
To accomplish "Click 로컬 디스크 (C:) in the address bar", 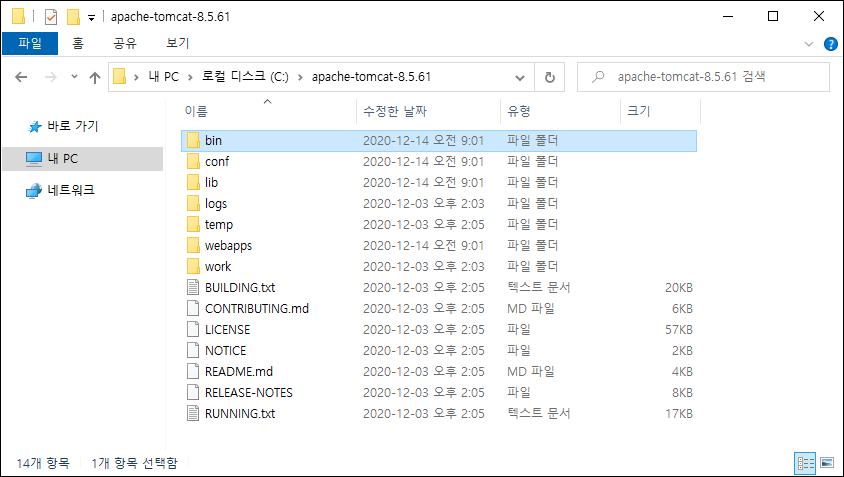I will point(245,77).
